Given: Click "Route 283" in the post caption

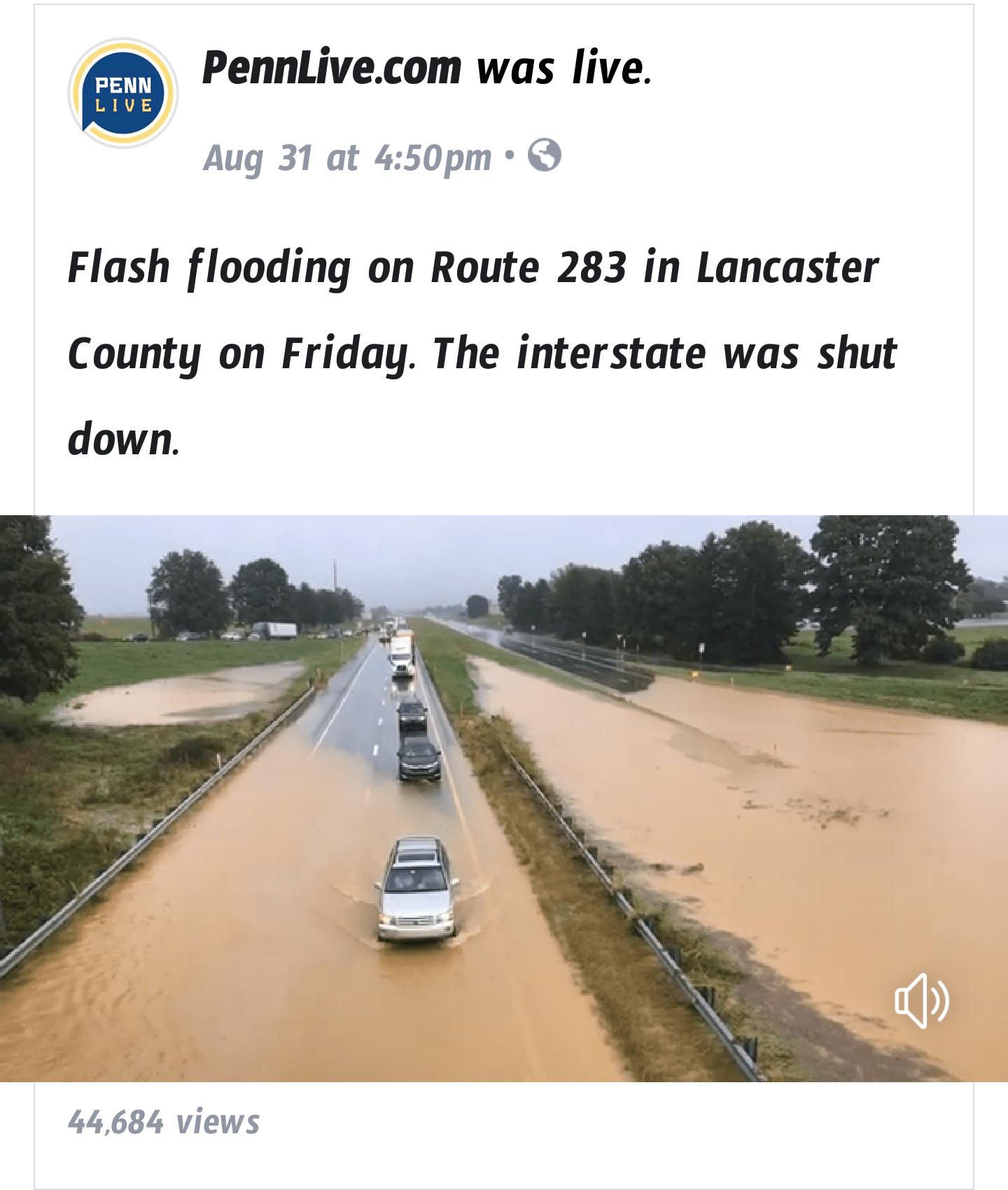Looking at the screenshot, I should pyautogui.click(x=528, y=267).
